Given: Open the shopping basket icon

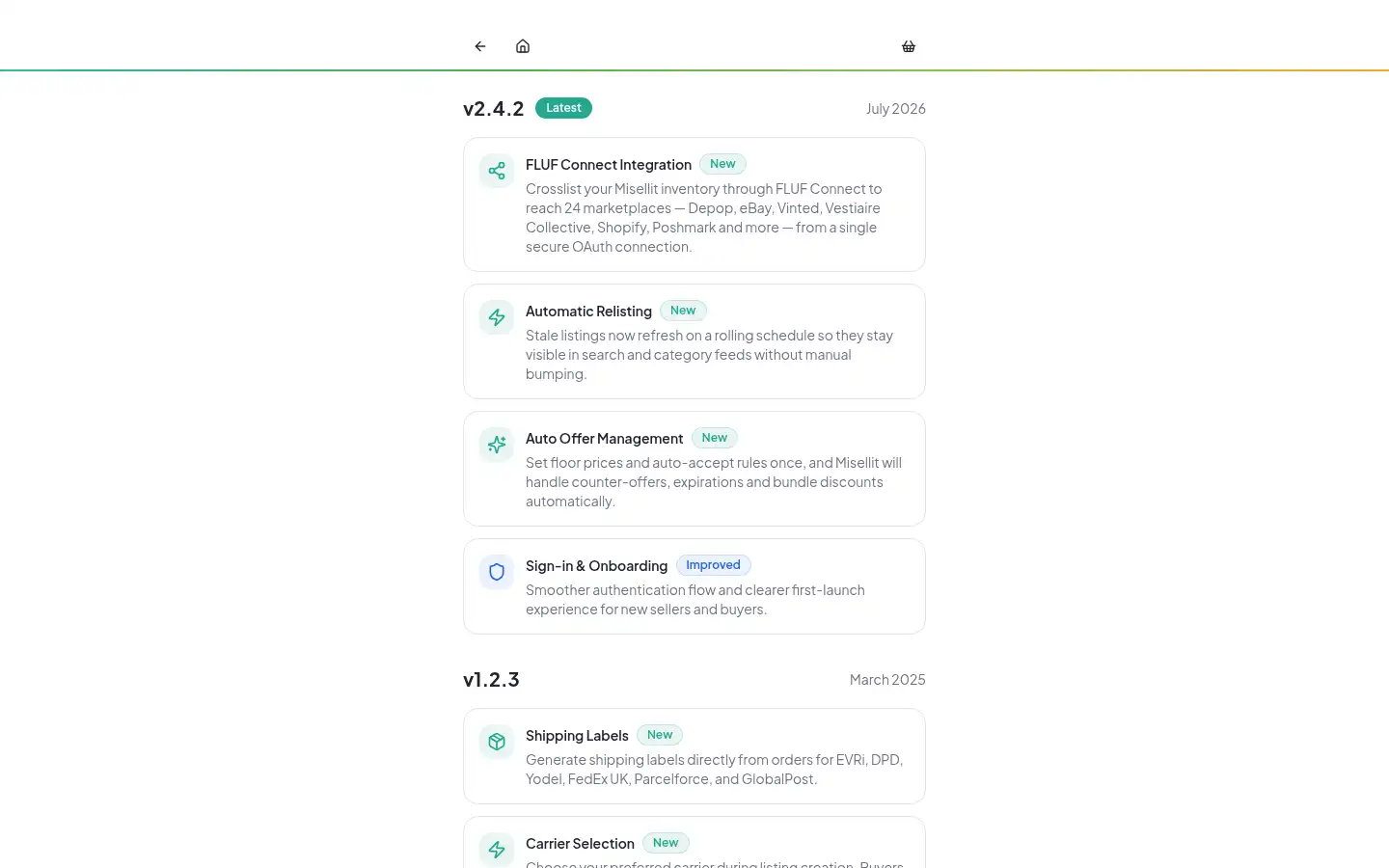Looking at the screenshot, I should [x=909, y=46].
